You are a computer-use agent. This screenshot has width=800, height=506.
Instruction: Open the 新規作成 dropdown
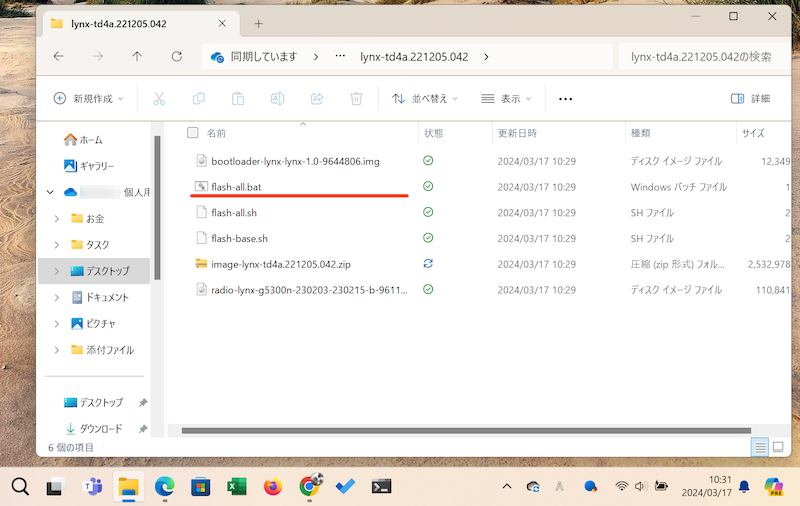coord(89,99)
